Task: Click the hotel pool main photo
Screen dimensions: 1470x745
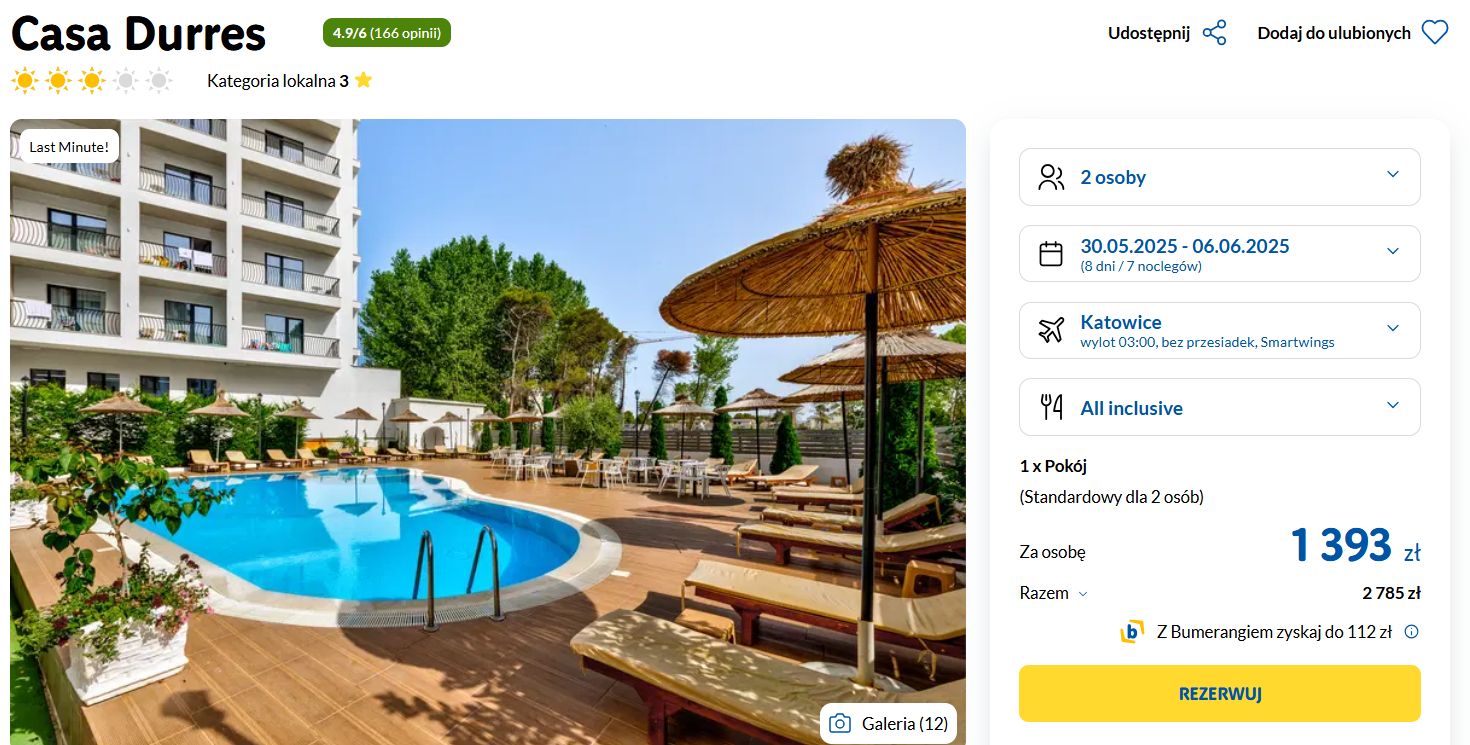Action: [x=488, y=432]
